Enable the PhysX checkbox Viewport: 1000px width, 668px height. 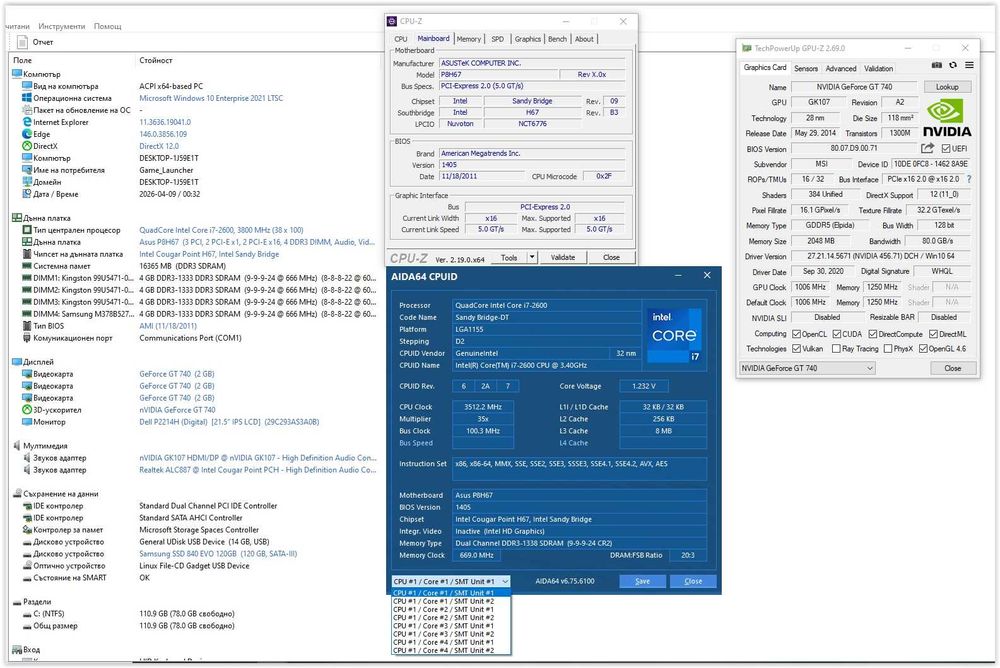pos(888,348)
